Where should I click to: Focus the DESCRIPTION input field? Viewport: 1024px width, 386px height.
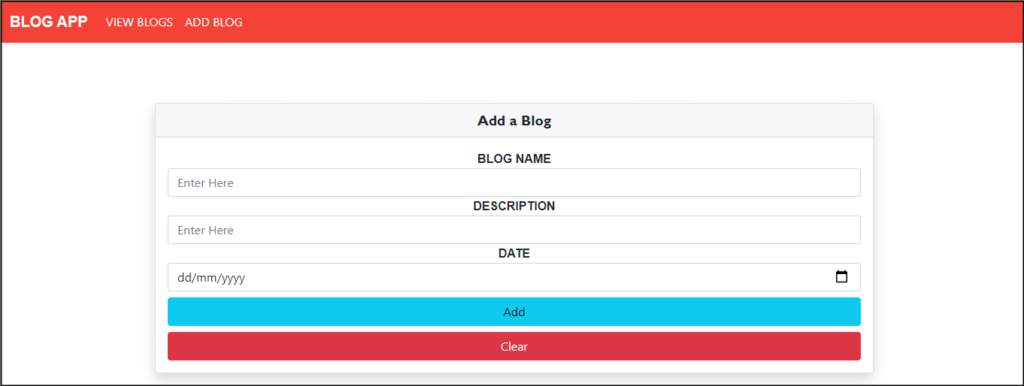coord(514,230)
